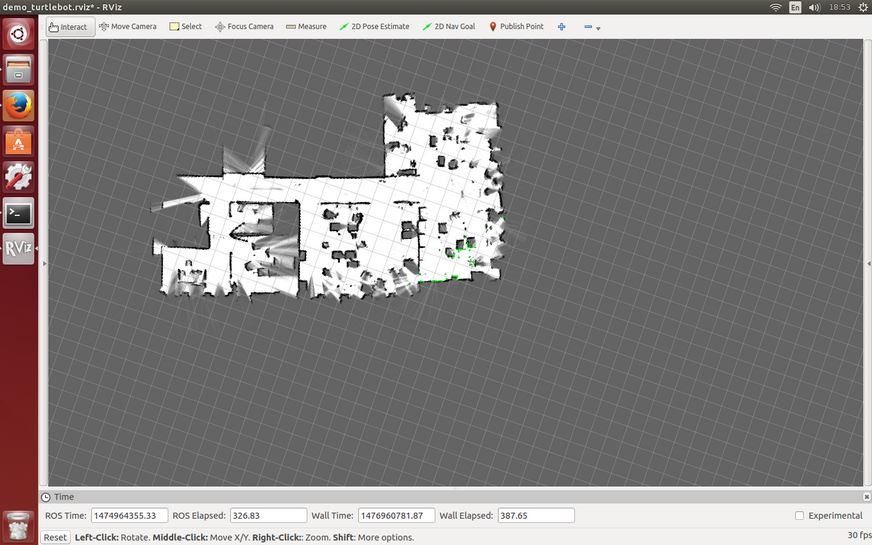Close the Time panel
The height and width of the screenshot is (545, 872).
coord(865,497)
